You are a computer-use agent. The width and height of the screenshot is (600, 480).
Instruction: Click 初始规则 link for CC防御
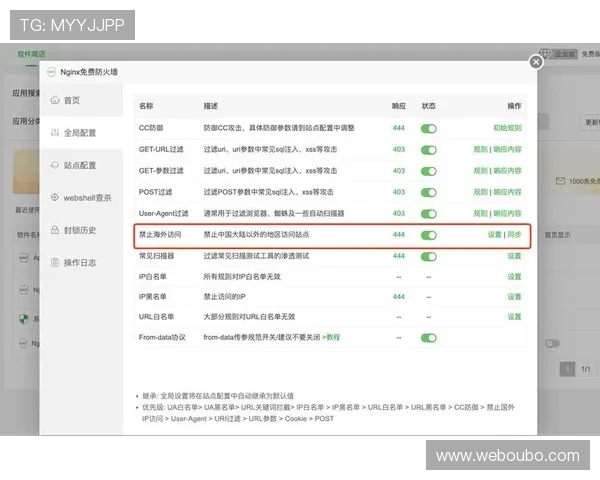click(x=507, y=128)
